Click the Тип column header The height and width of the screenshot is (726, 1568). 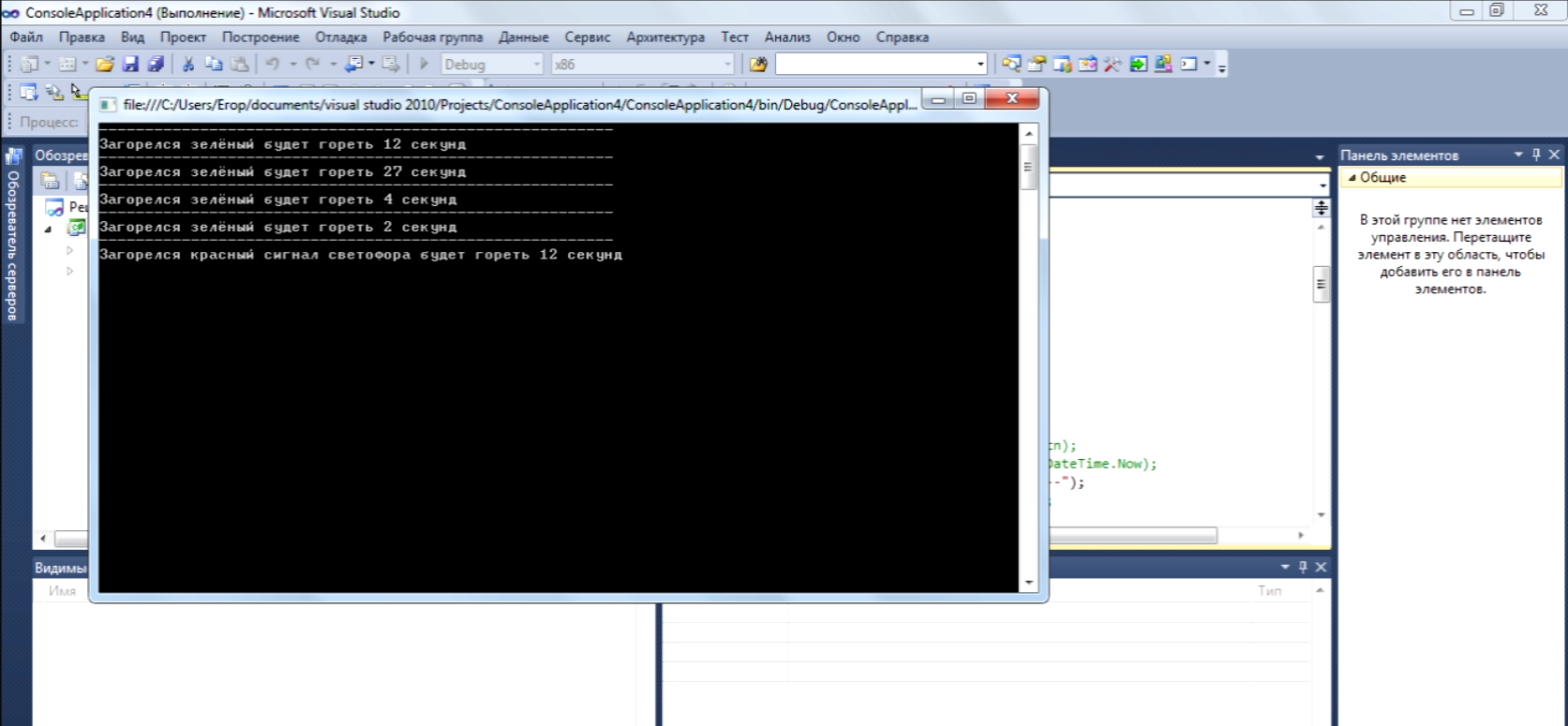[x=1269, y=591]
